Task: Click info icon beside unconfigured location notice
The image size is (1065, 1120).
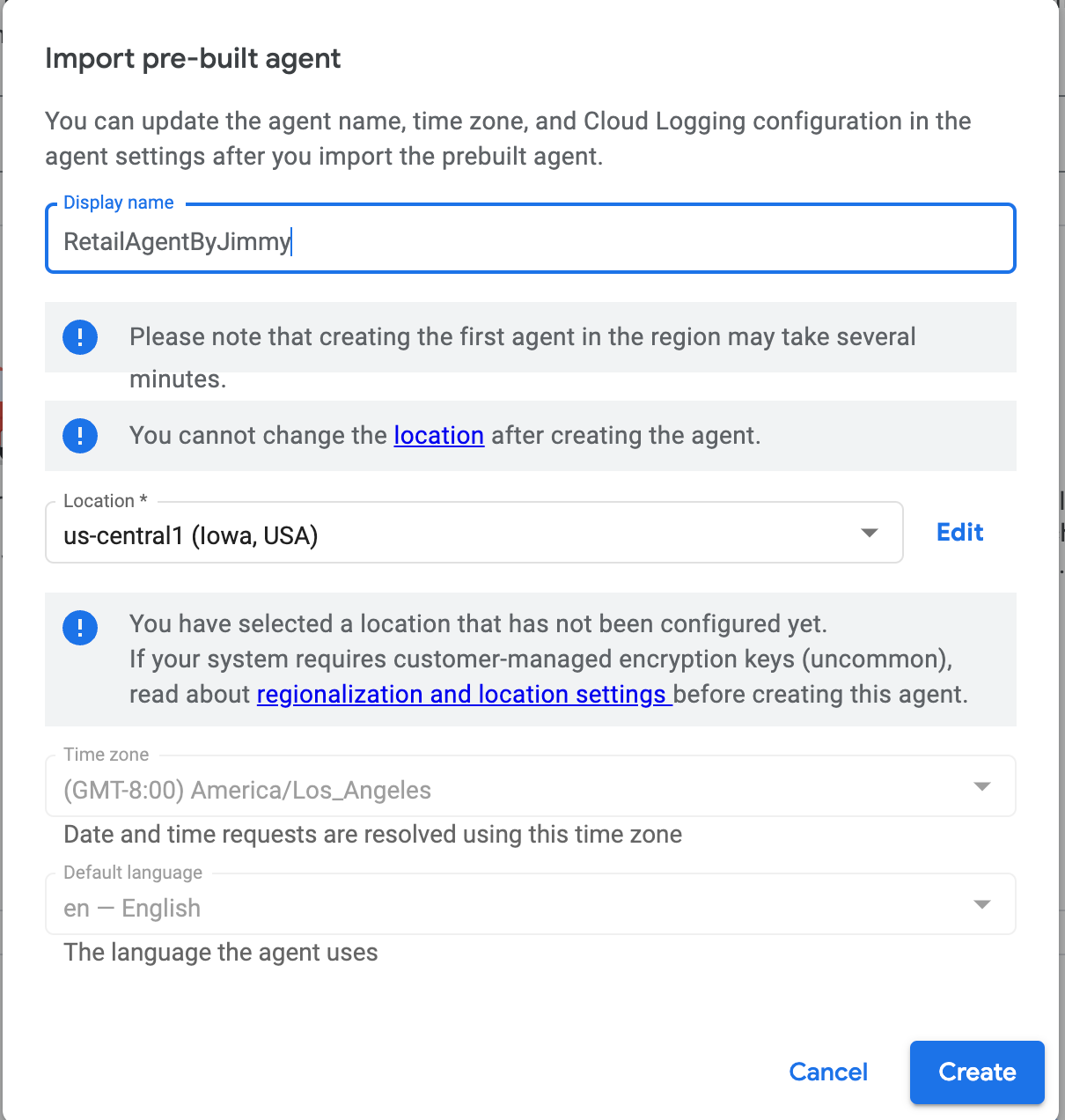Action: (x=80, y=628)
